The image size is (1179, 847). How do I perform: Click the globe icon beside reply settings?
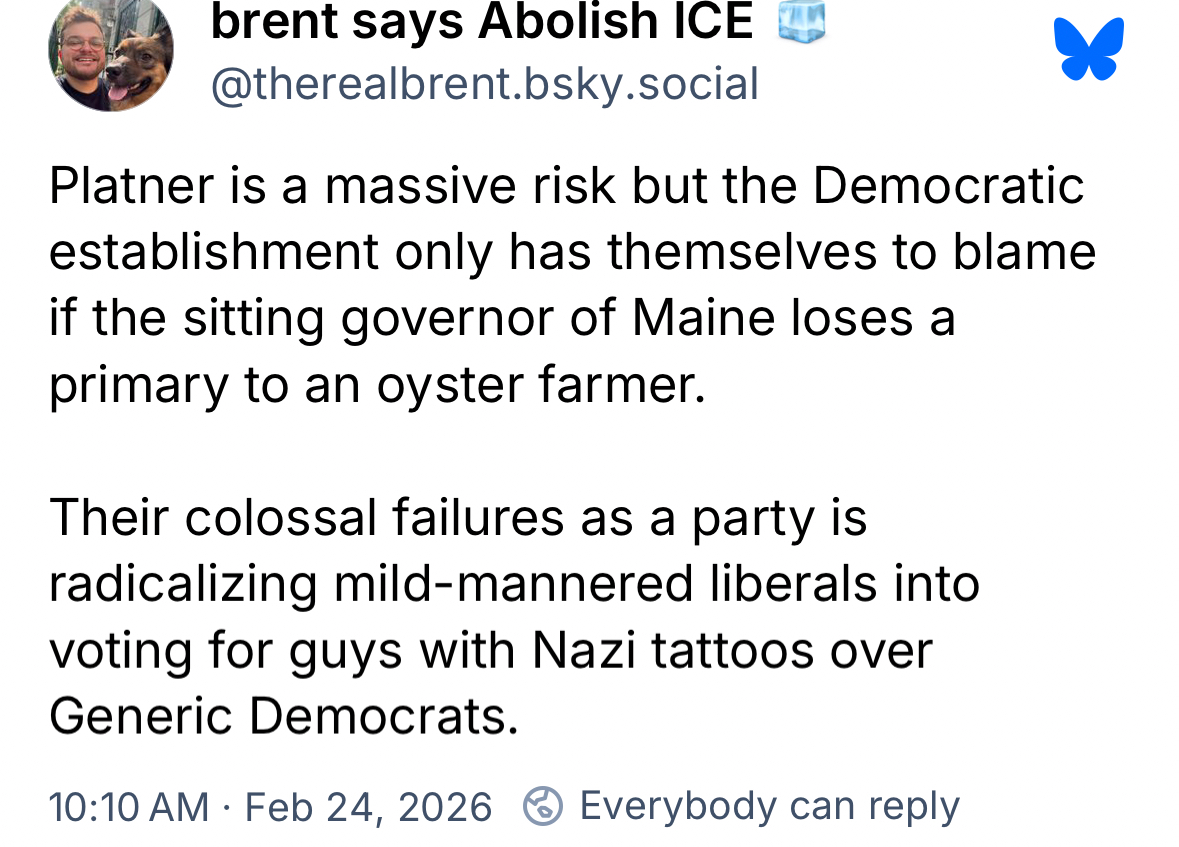(543, 806)
